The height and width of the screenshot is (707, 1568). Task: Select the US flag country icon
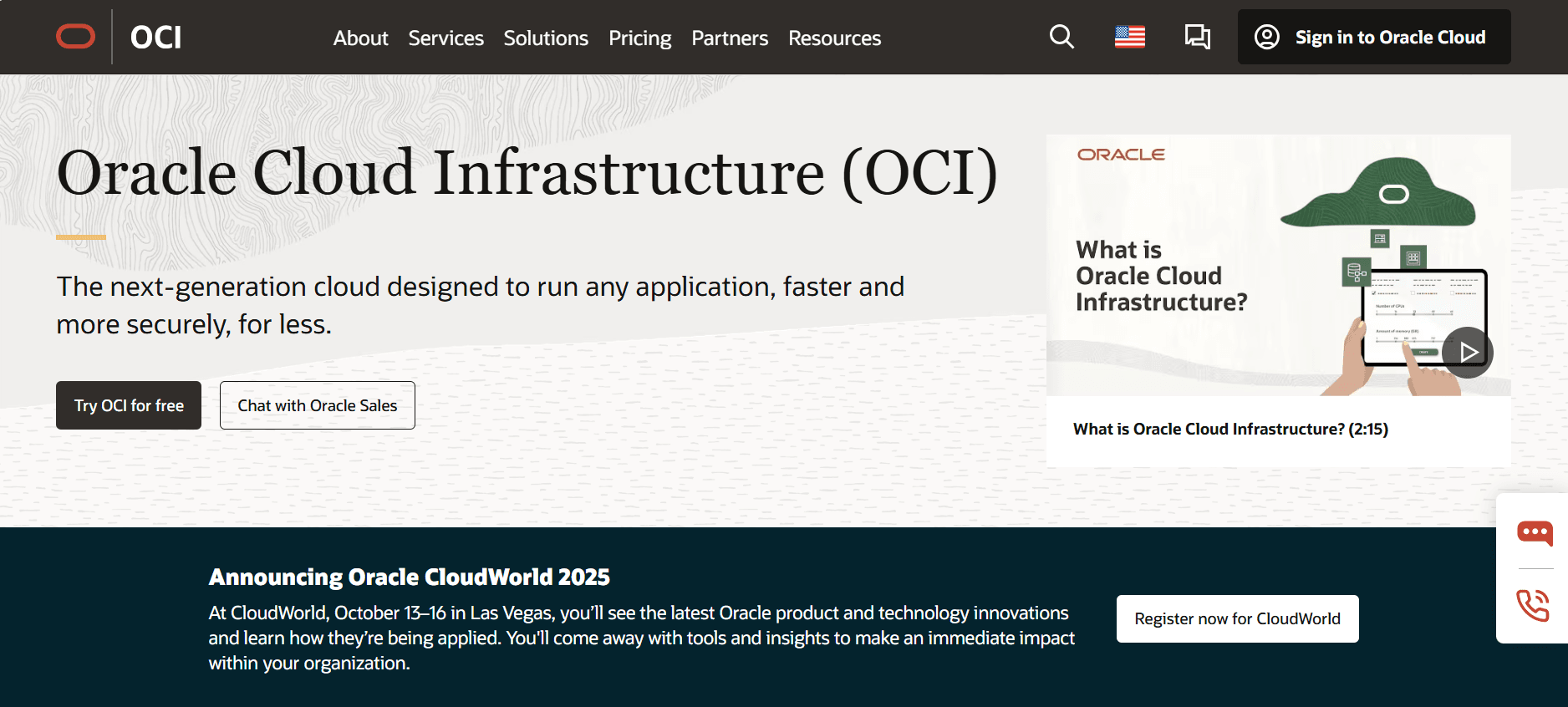tap(1129, 37)
